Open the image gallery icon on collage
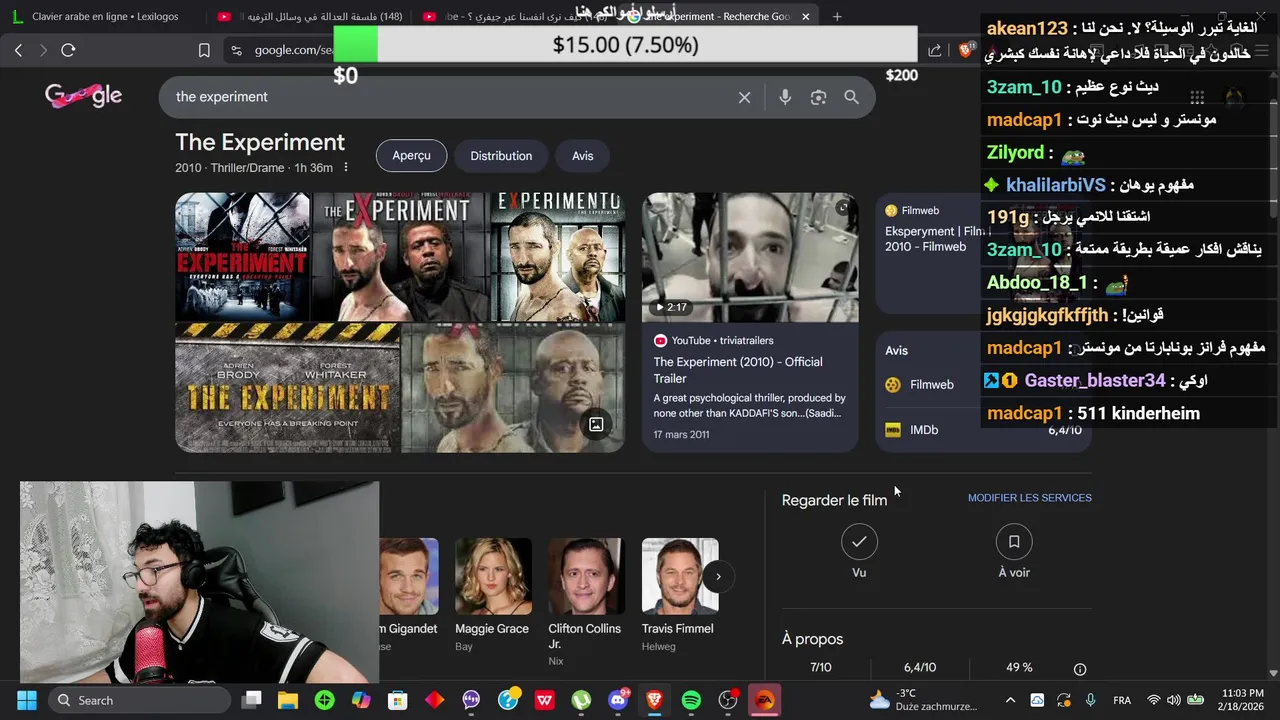Screen dimensions: 1280x720 click(x=596, y=424)
